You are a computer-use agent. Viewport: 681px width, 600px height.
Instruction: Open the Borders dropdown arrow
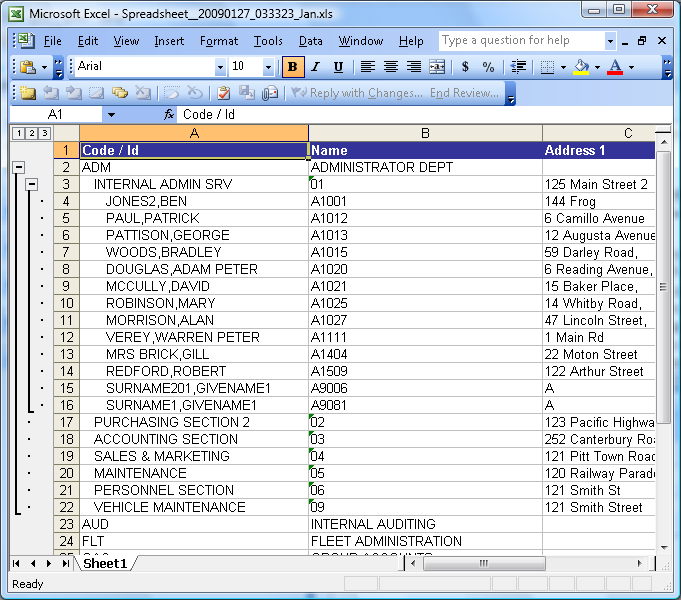[563, 67]
